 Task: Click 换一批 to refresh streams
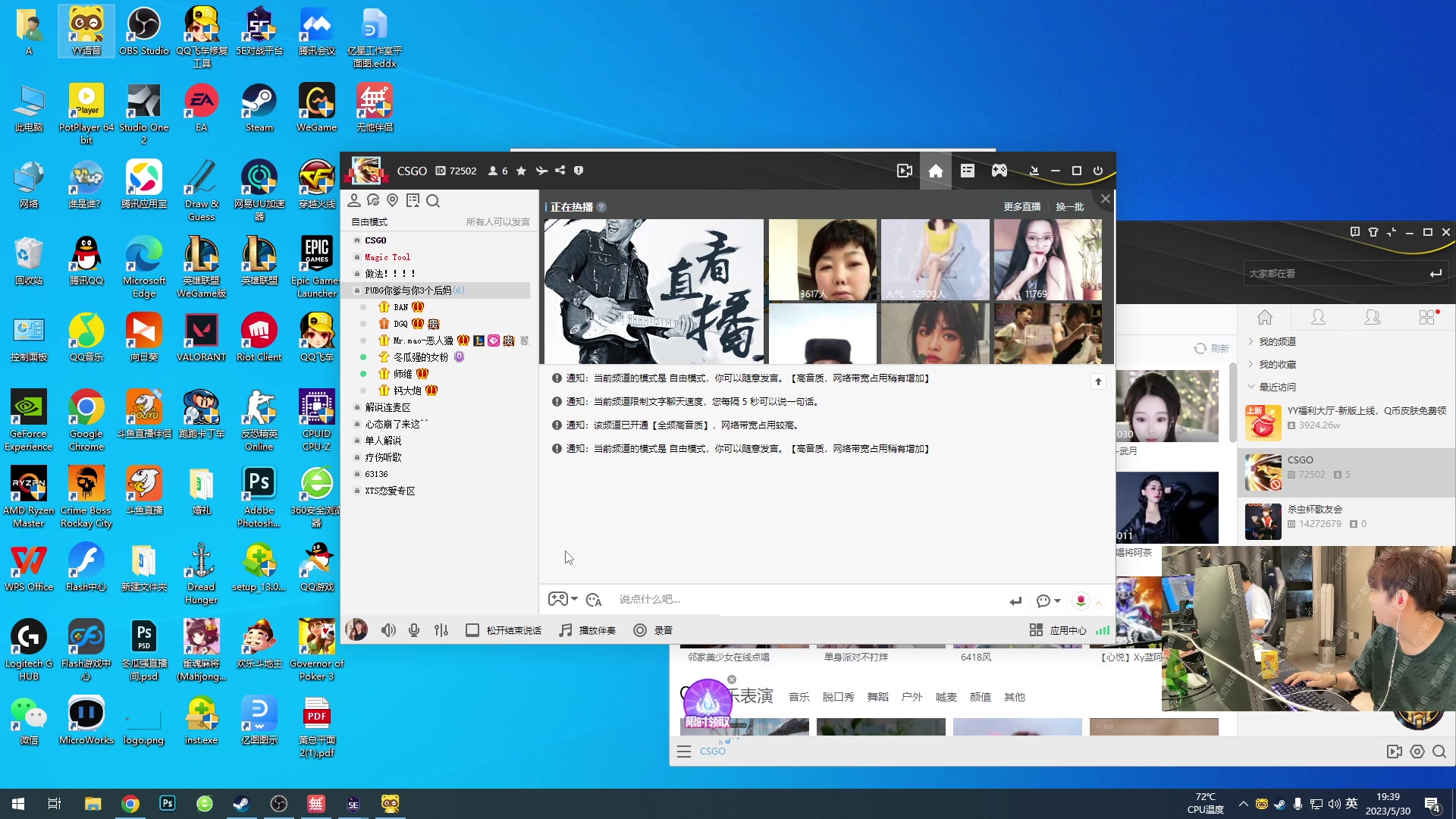point(1069,207)
